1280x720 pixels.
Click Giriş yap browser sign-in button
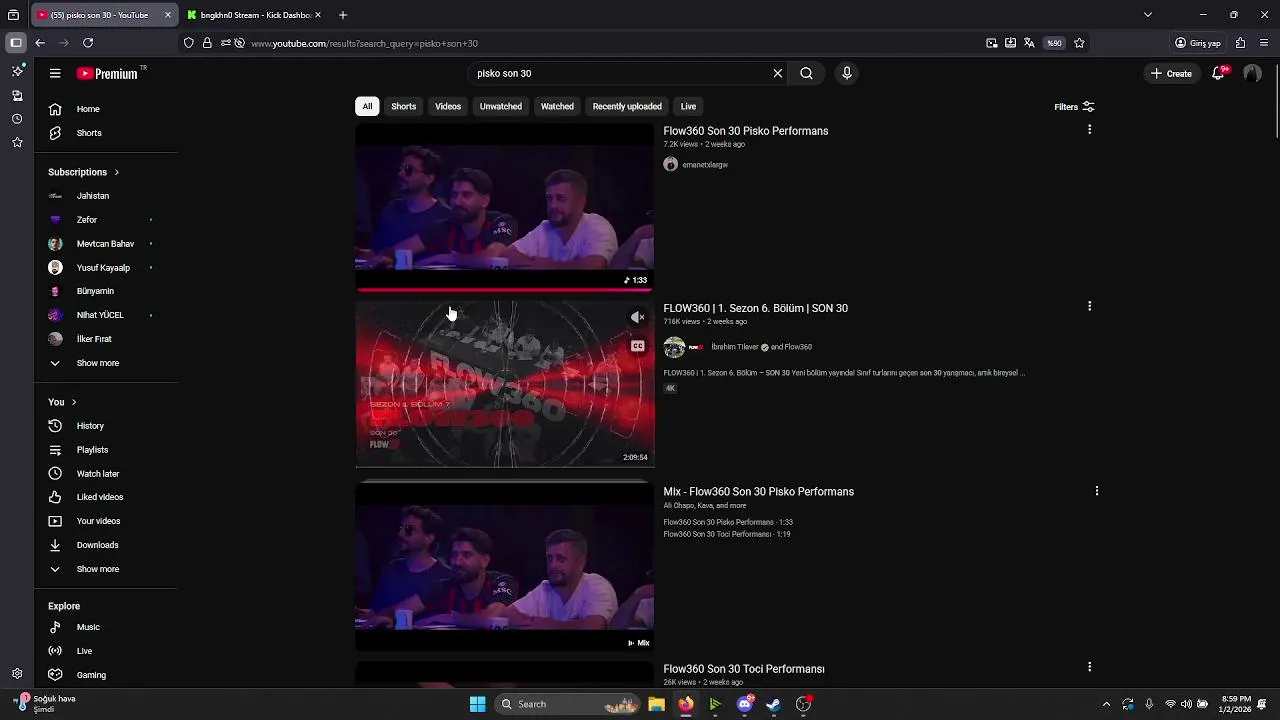[1198, 43]
